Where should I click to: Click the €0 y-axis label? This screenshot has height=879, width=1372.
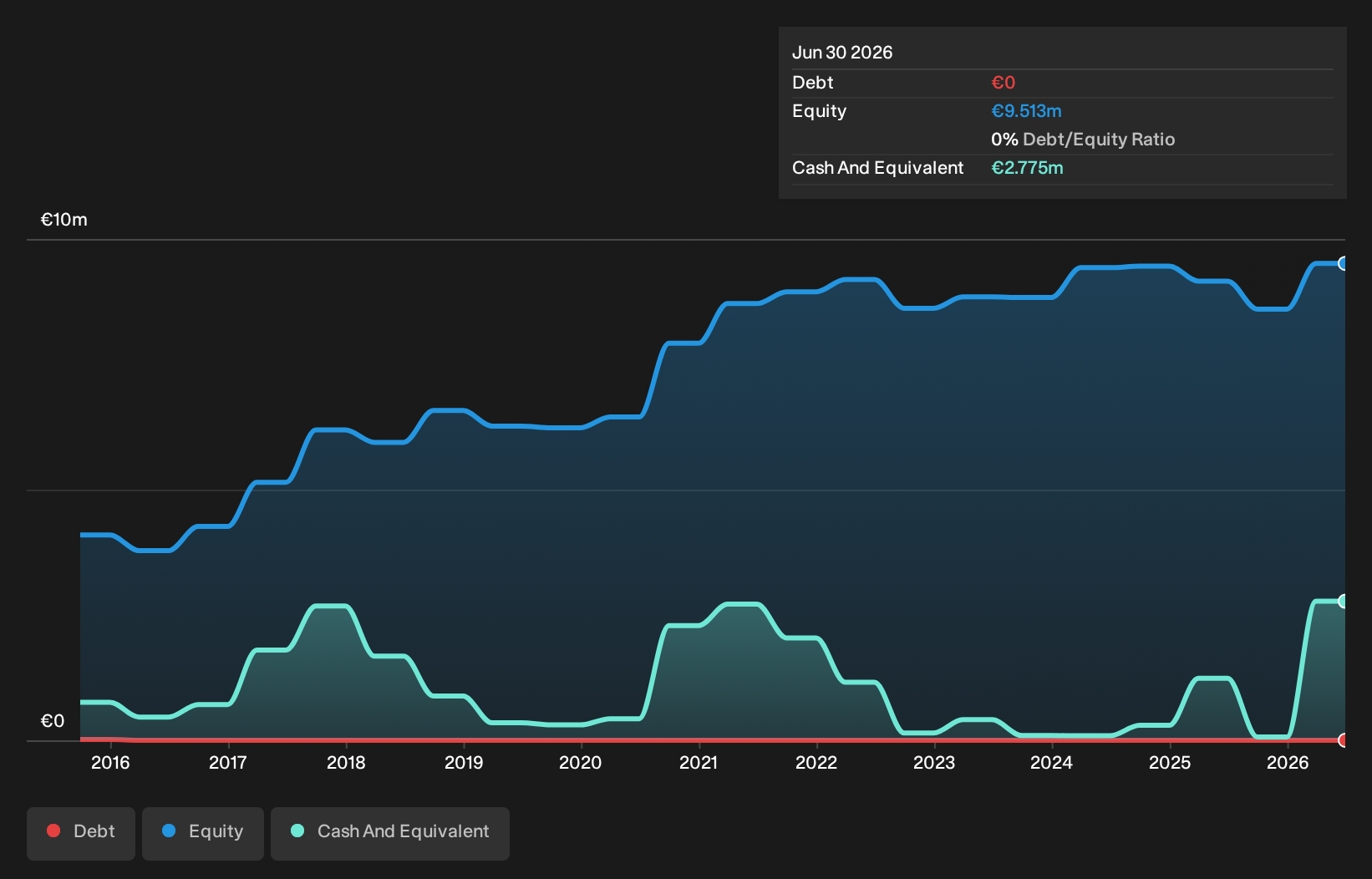click(53, 721)
